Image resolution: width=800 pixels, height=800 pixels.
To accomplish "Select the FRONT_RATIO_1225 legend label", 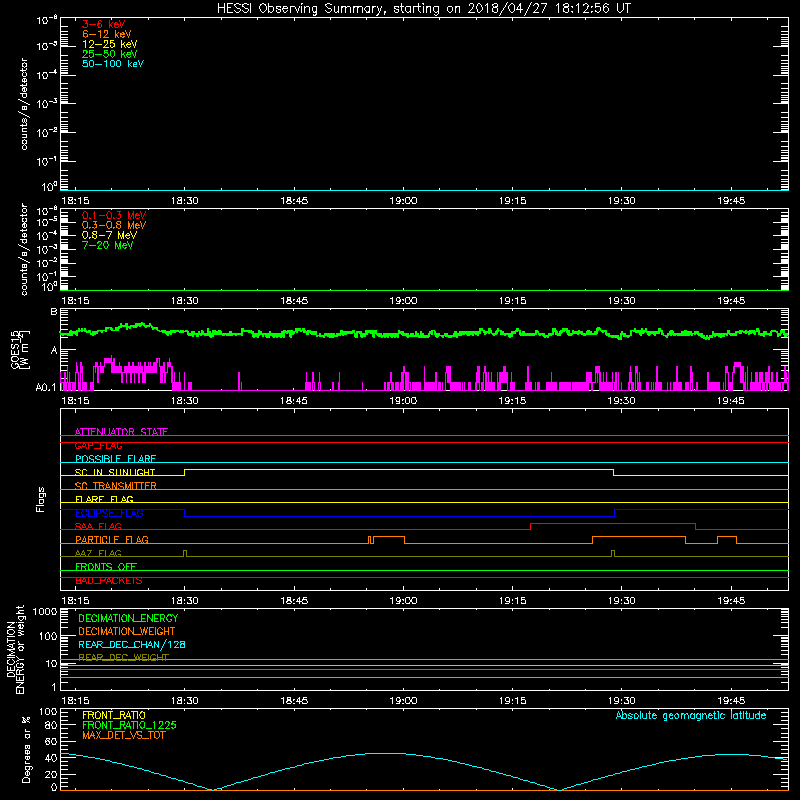I will 129,725.
